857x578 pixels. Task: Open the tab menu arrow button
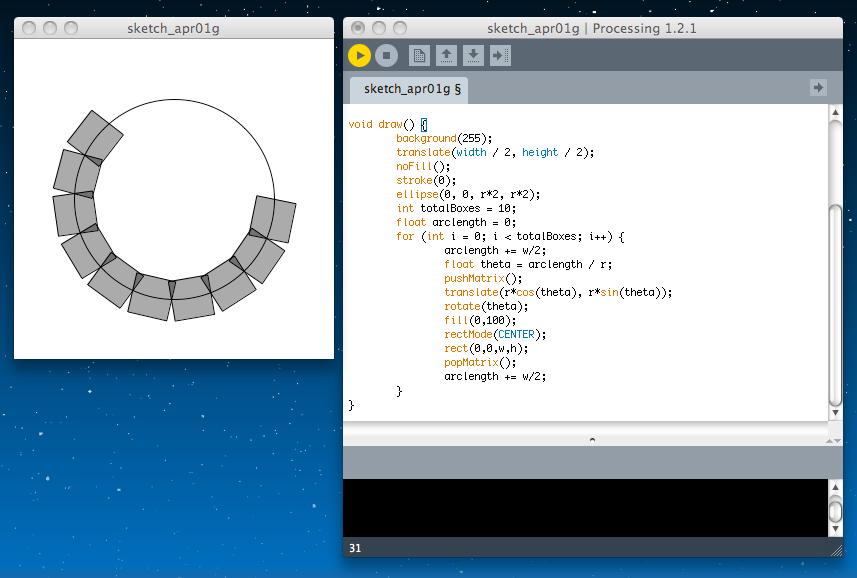pos(818,88)
